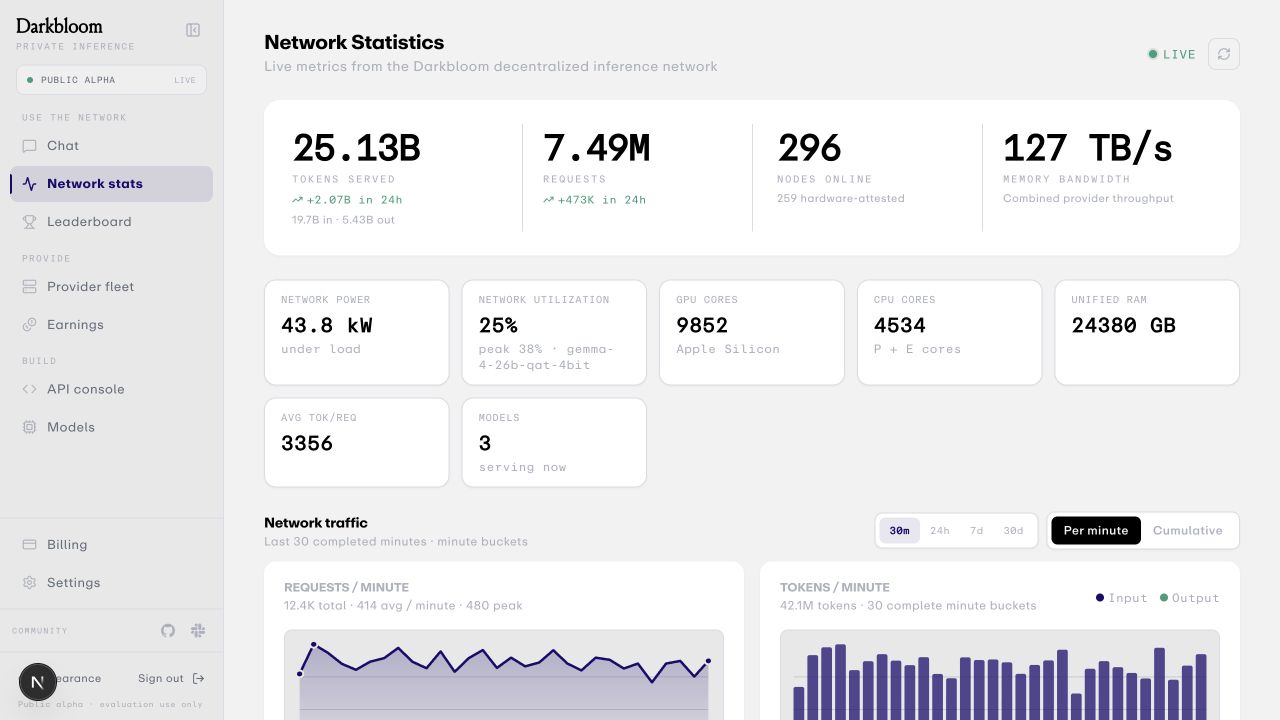Click the 296 nodes online value
1280x720 pixels.
coord(810,149)
